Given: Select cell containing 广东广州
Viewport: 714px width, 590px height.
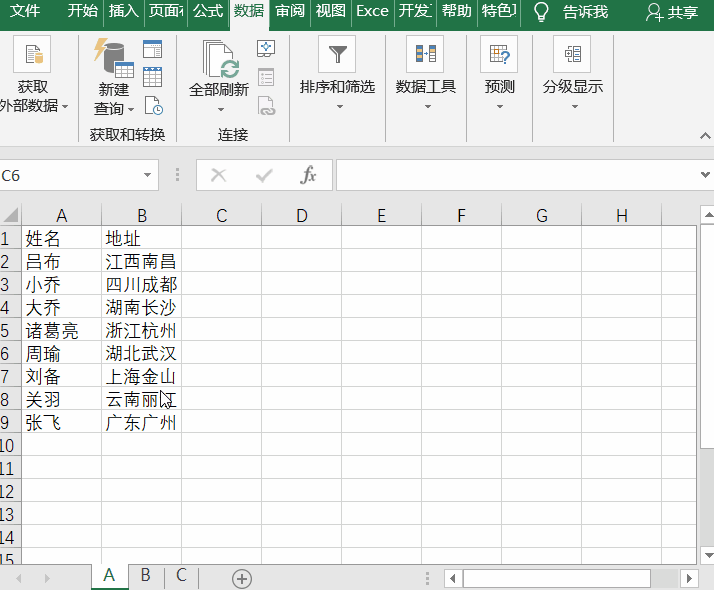Looking at the screenshot, I should [x=142, y=422].
